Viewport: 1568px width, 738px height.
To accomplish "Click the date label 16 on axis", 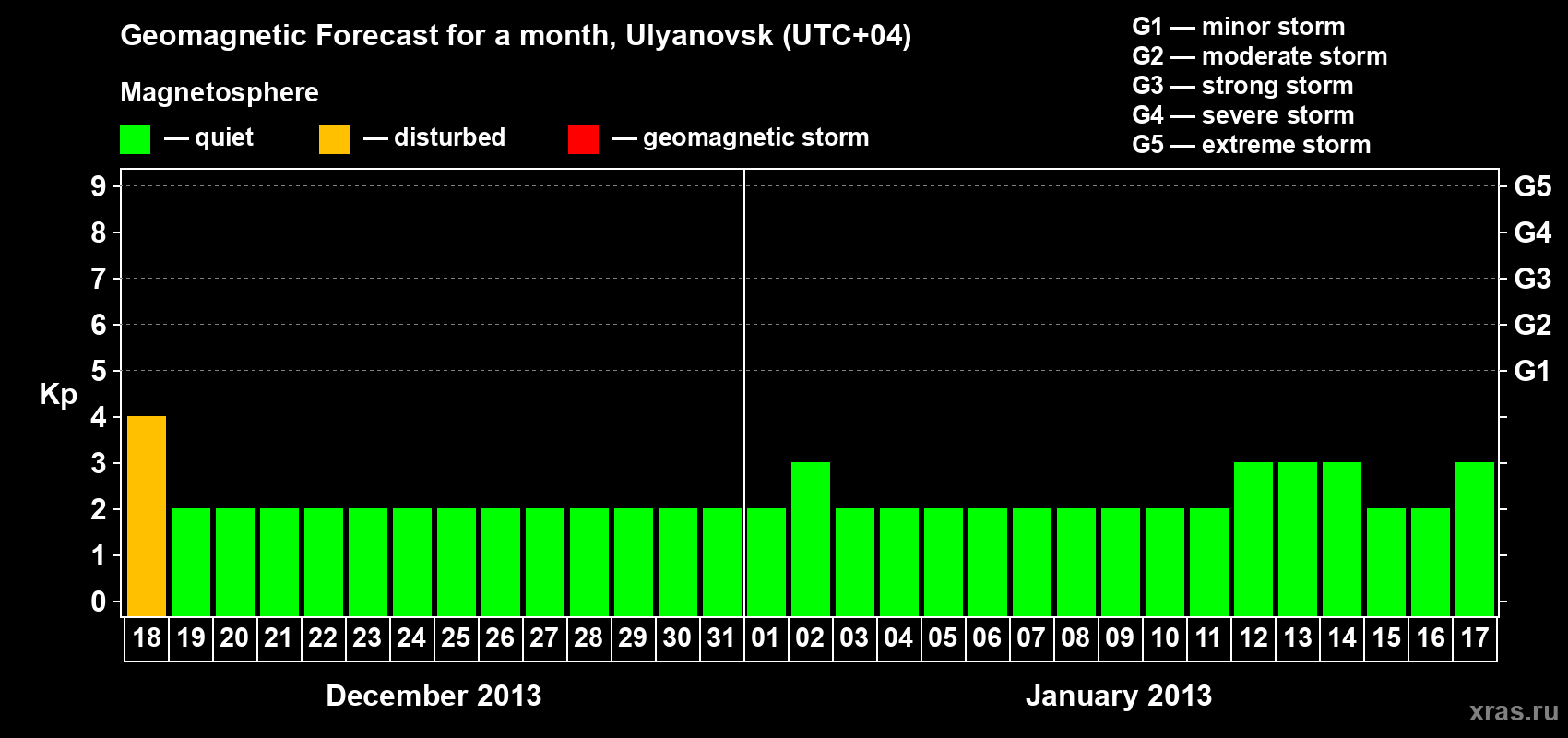I will coord(1431,637).
